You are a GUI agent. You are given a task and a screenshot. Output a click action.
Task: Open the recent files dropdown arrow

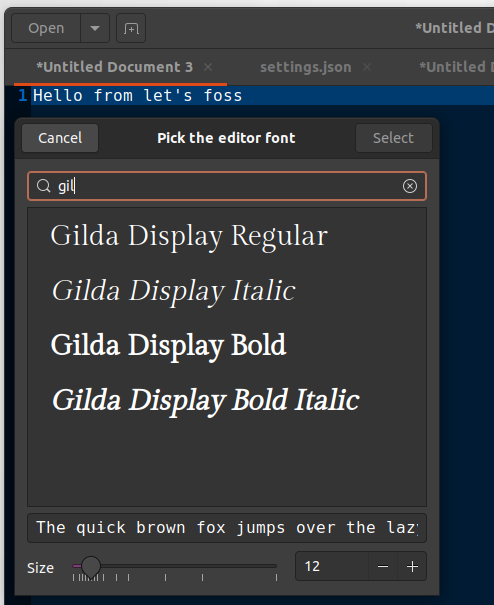(x=95, y=28)
